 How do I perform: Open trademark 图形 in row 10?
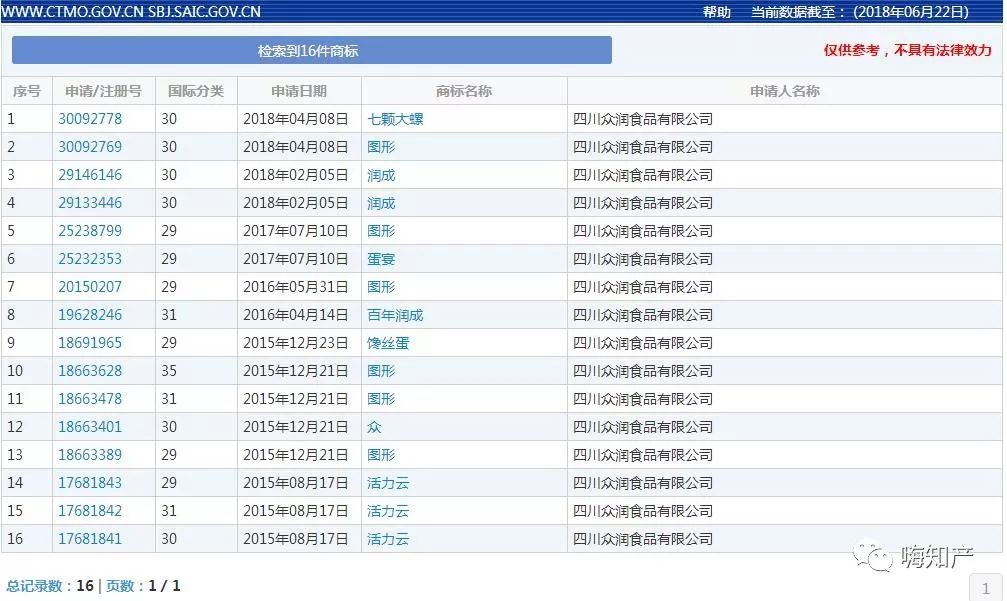[381, 370]
